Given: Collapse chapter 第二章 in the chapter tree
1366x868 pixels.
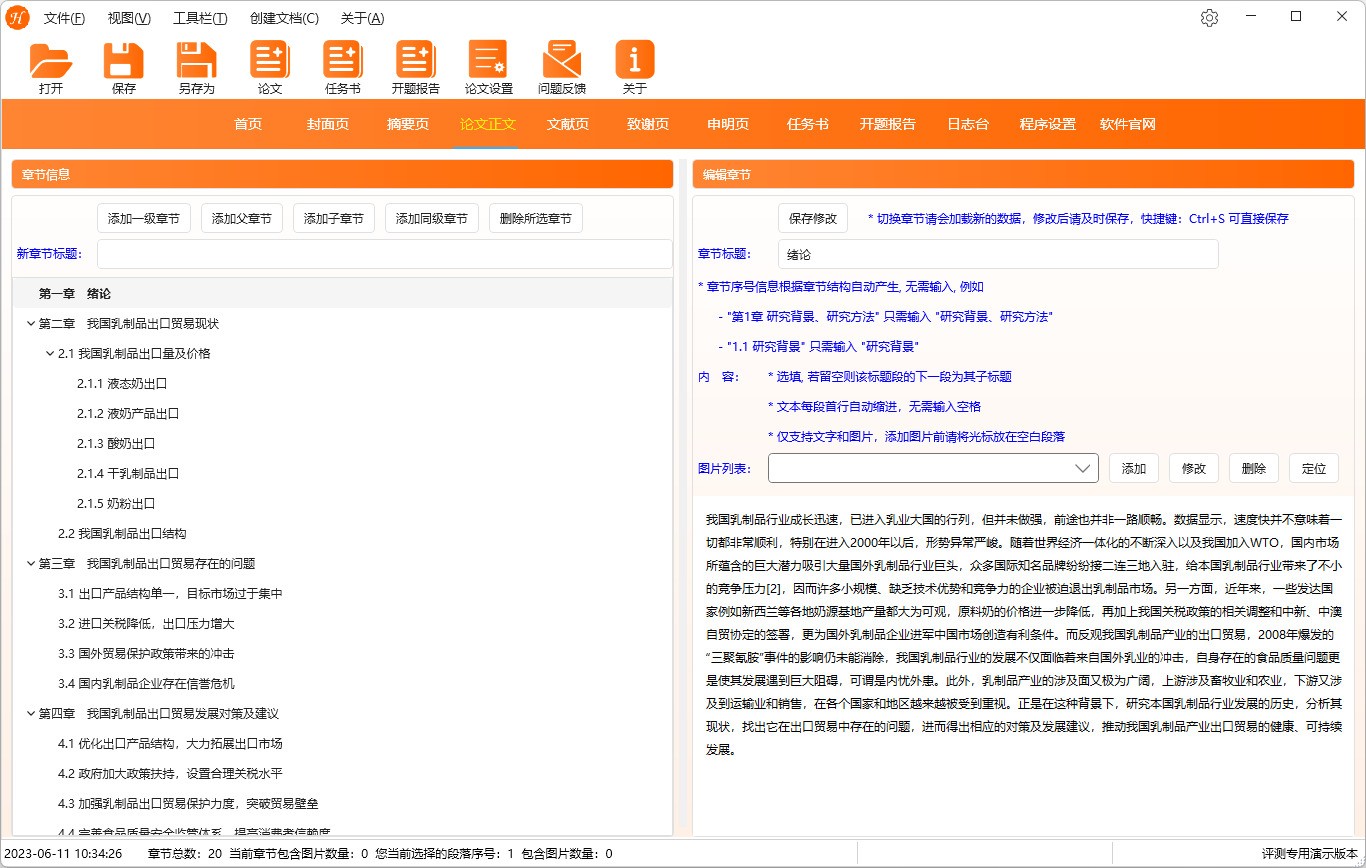Looking at the screenshot, I should point(30,323).
